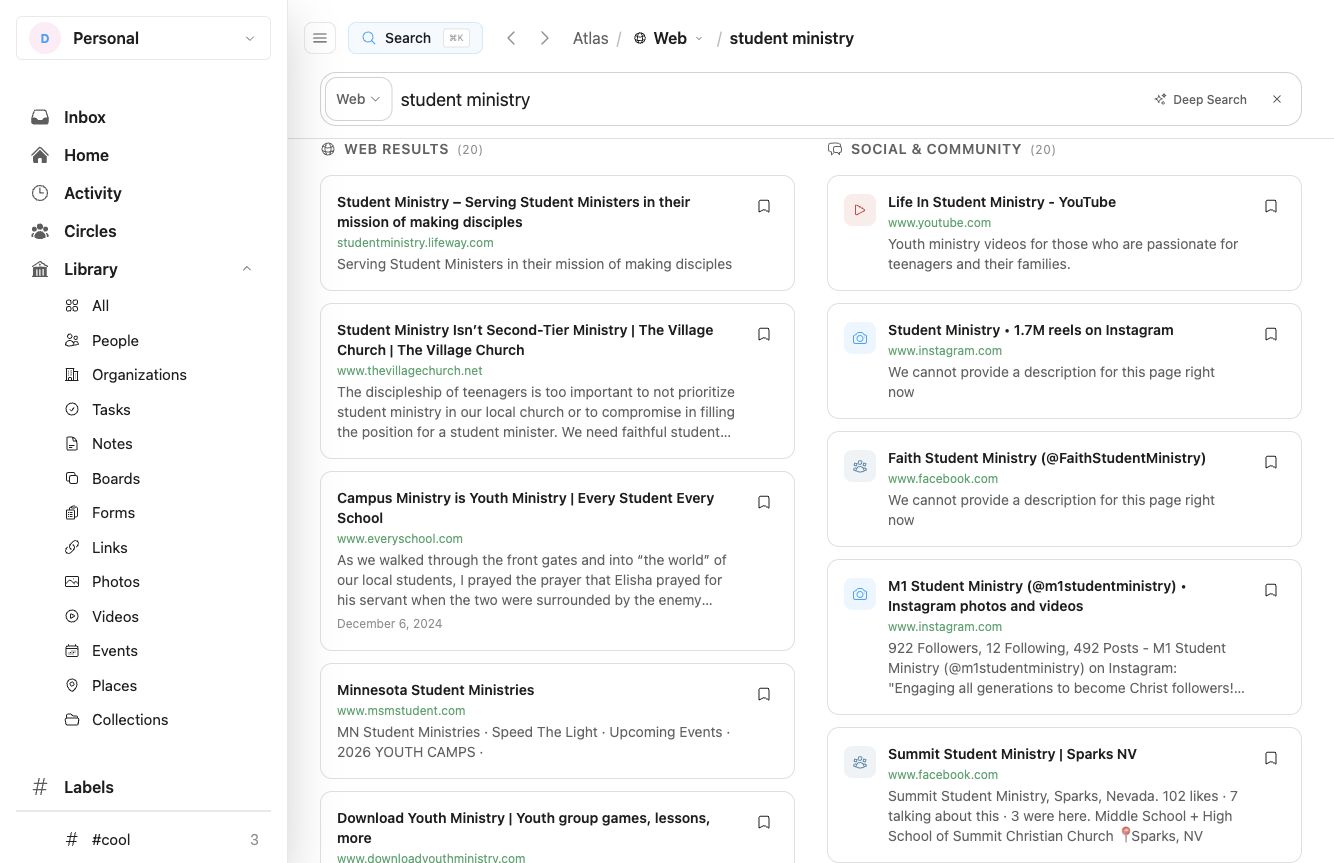Select Places under Library
The width and height of the screenshot is (1334, 863).
[x=160, y=685]
